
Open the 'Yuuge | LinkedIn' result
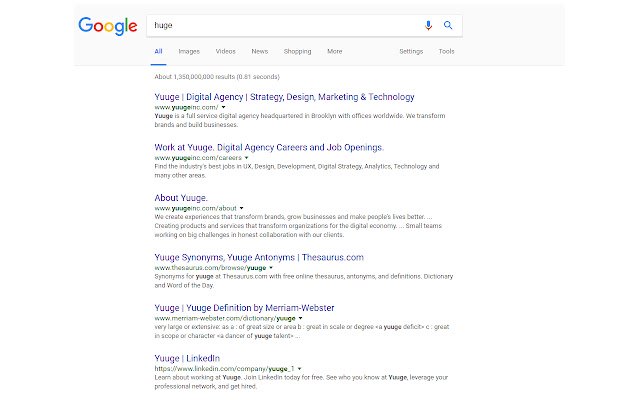(x=187, y=358)
